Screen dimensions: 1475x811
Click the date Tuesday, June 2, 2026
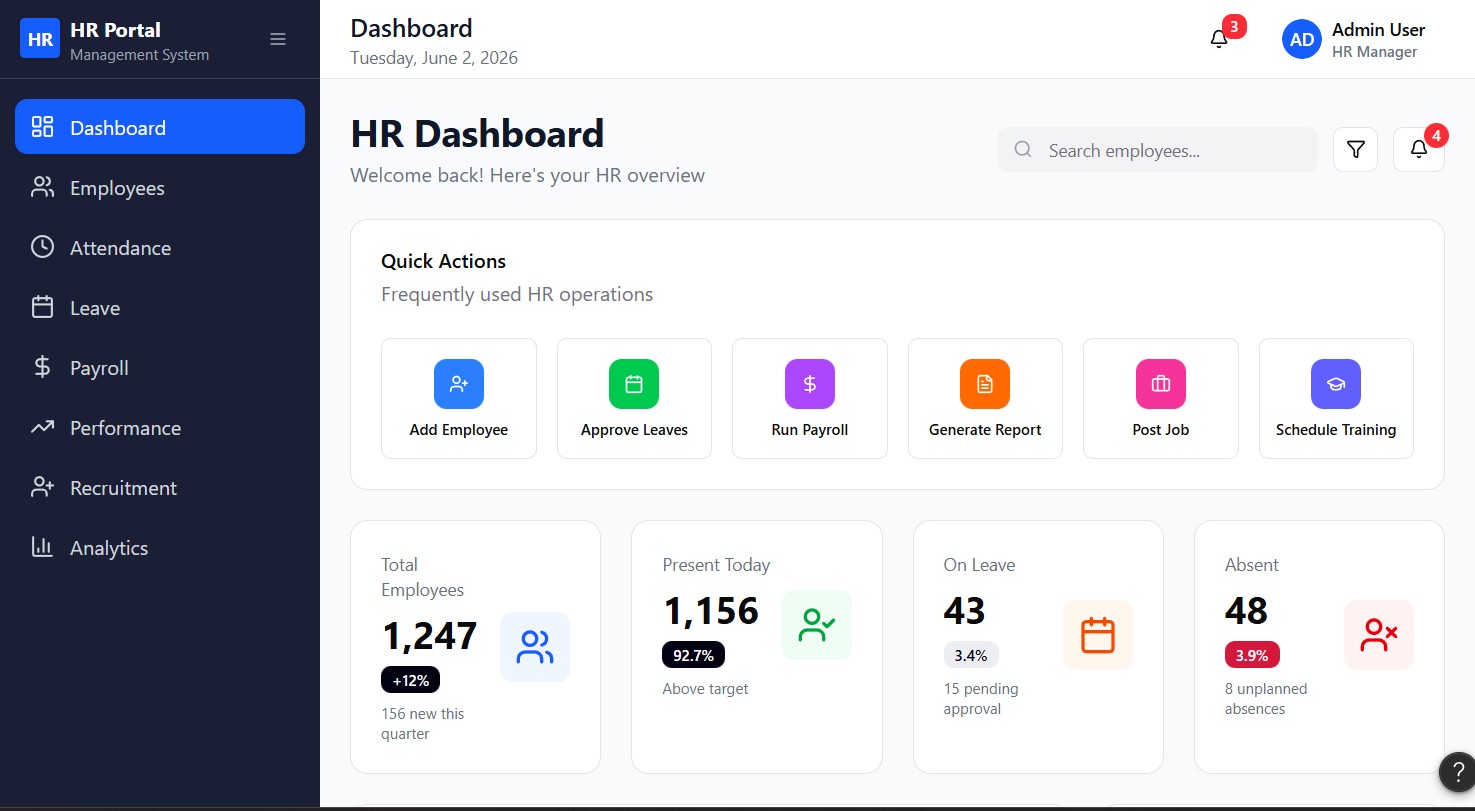(434, 58)
